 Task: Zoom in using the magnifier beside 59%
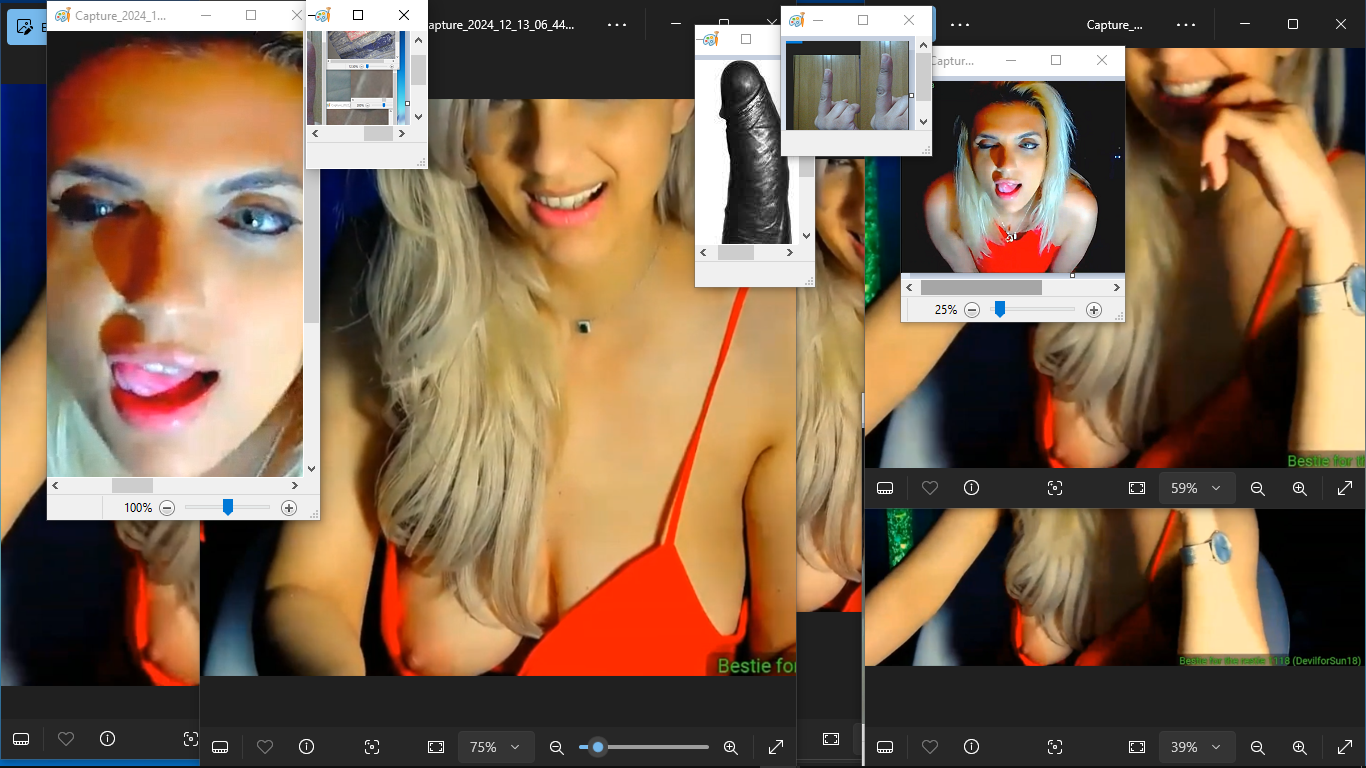1299,488
